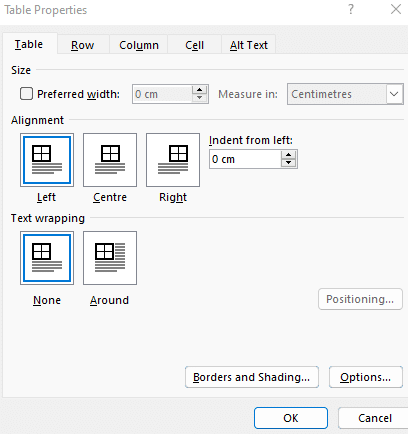Increase preferred width spinner up arrow
The height and width of the screenshot is (434, 408).
199,90
